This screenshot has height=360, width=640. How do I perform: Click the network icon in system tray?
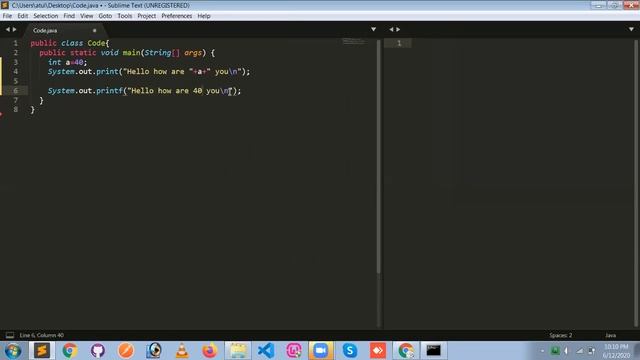pos(580,351)
